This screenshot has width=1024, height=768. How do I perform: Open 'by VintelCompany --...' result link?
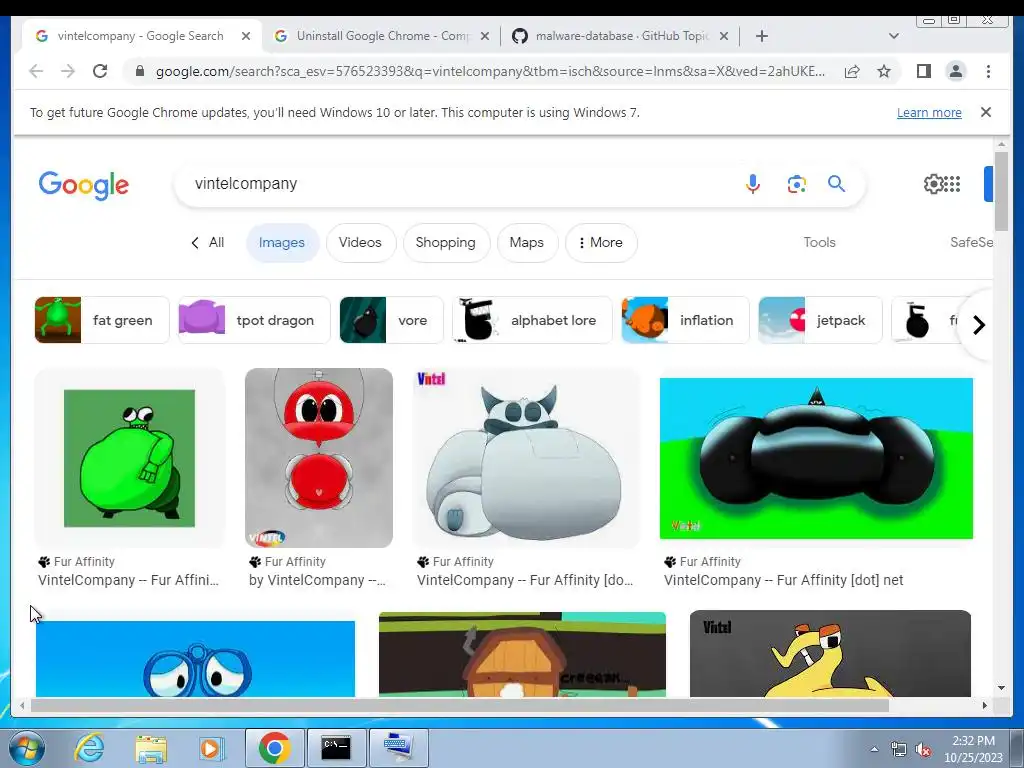point(317,580)
